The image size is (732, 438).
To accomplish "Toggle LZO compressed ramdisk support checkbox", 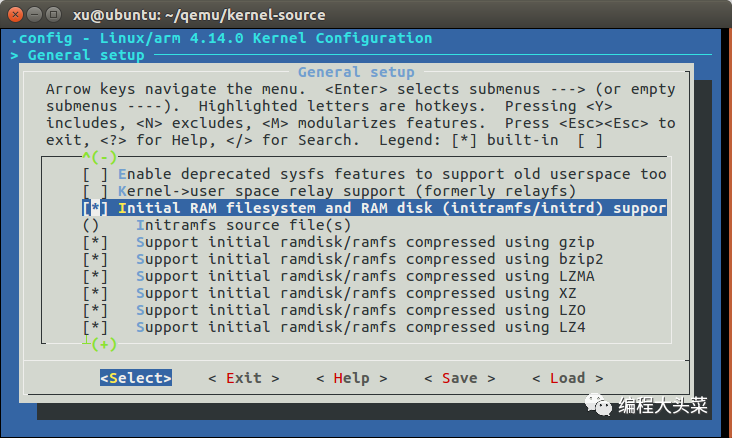I will pyautogui.click(x=95, y=310).
